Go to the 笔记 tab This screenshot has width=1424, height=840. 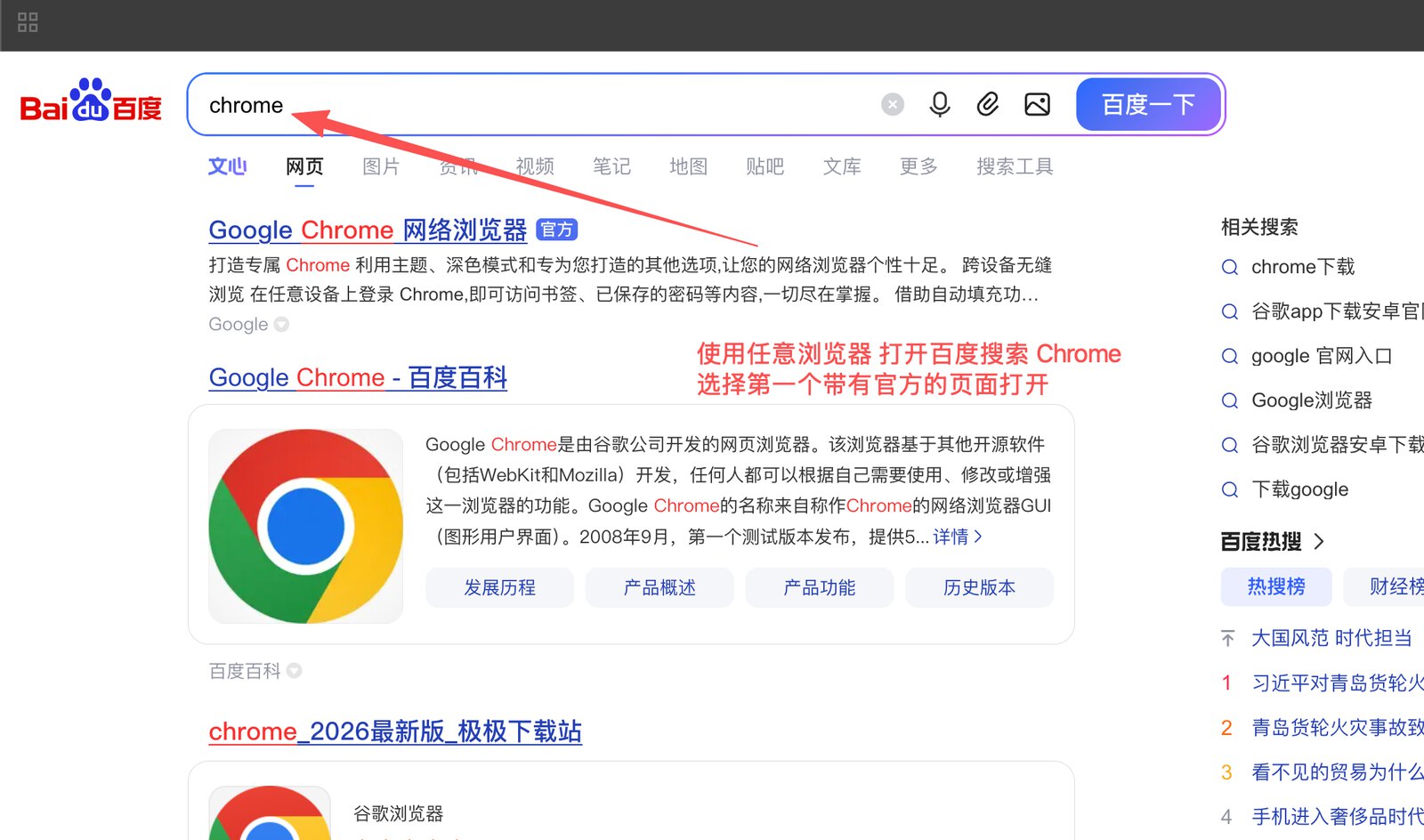(x=611, y=166)
